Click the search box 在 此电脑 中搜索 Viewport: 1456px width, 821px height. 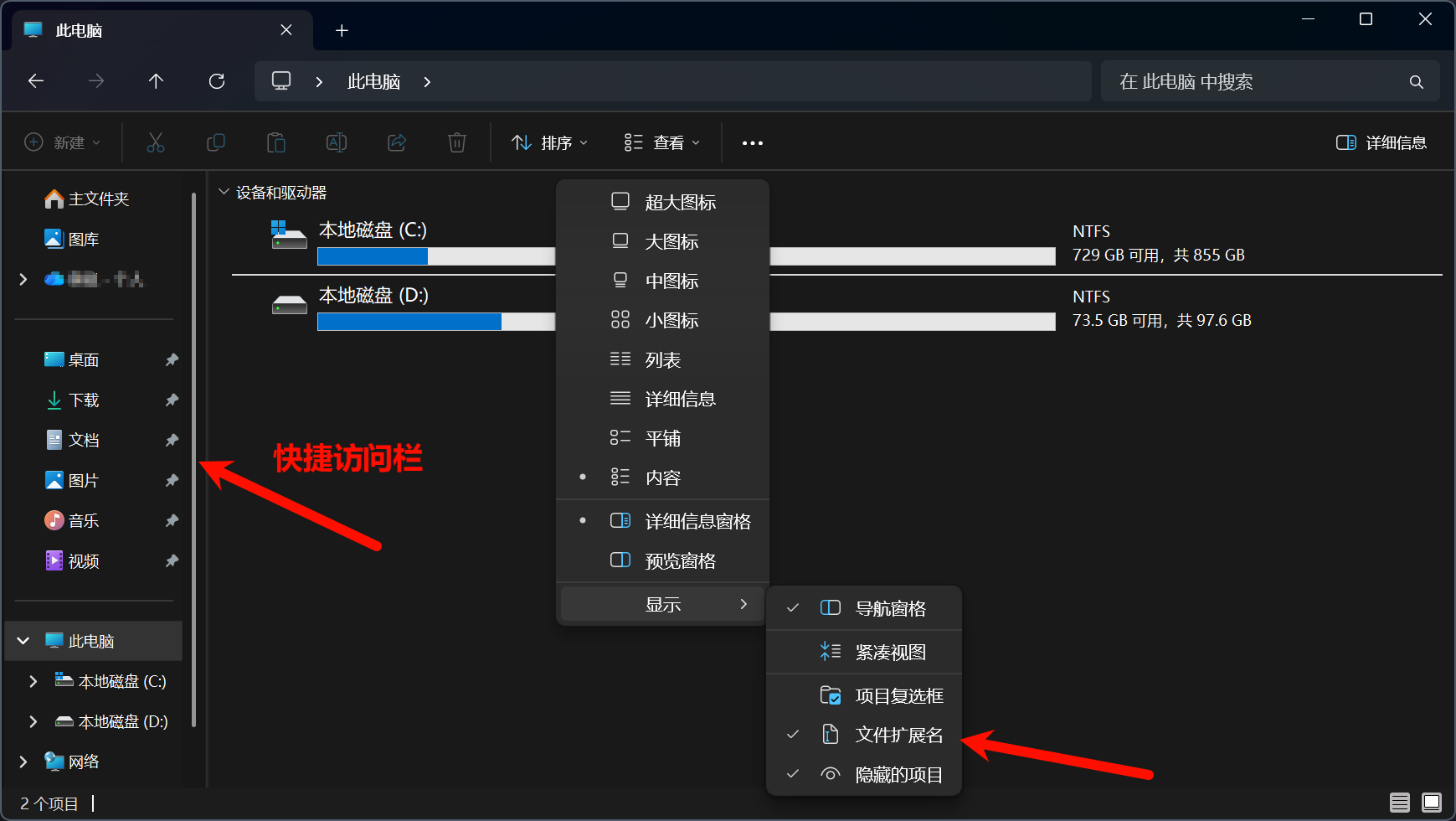(x=1256, y=81)
